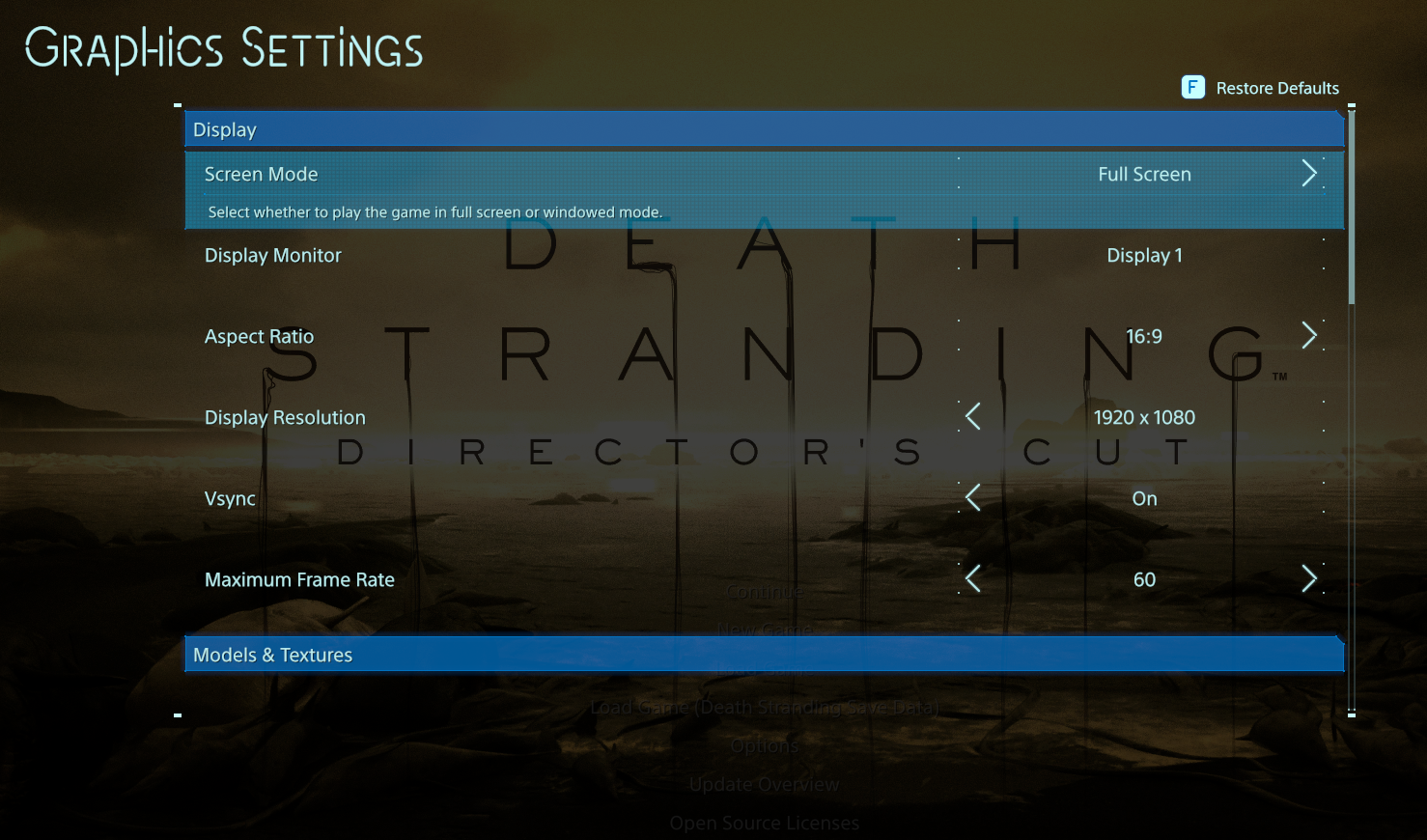This screenshot has width=1427, height=840.
Task: Click the Full Screen value
Action: click(1144, 174)
